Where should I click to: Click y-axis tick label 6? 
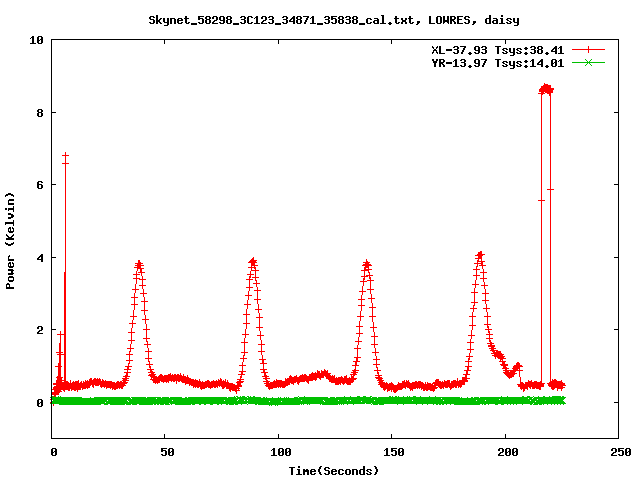click(x=40, y=185)
